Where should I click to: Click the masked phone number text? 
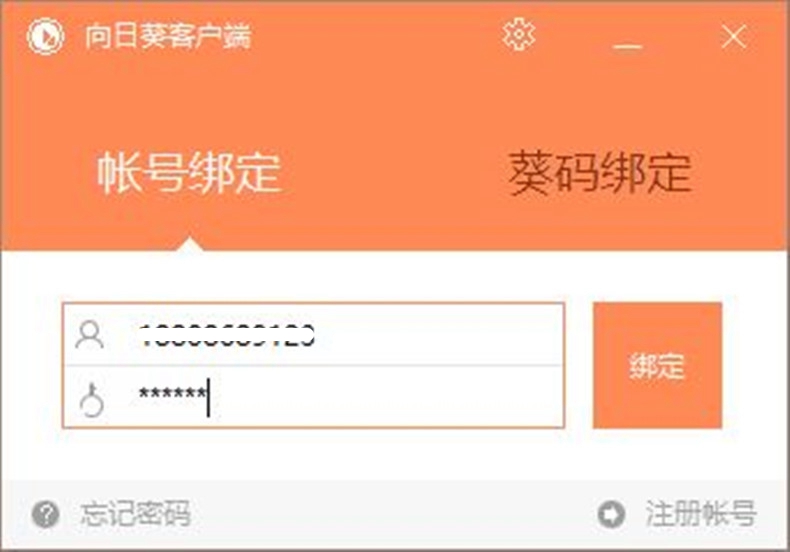click(x=227, y=335)
